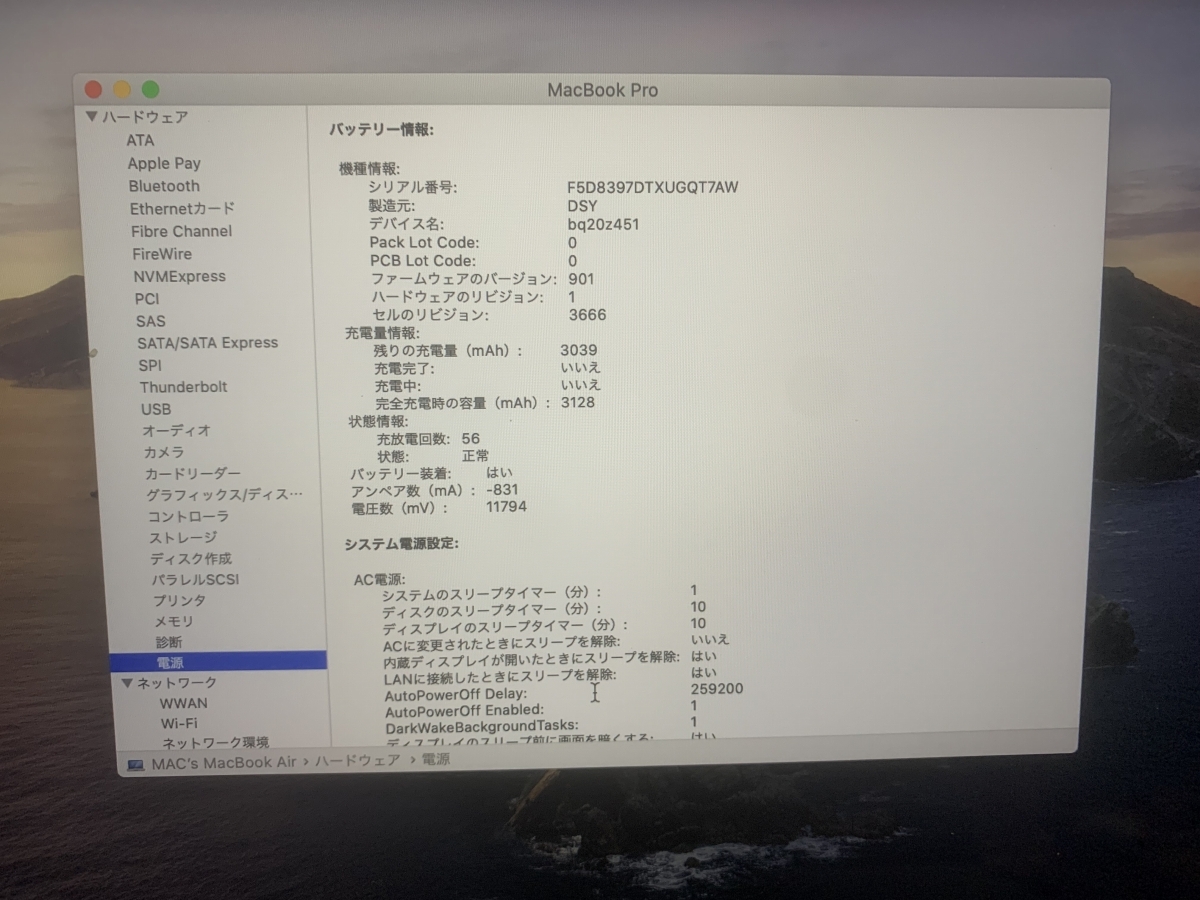The width and height of the screenshot is (1200, 900).
Task: Click the voltage value 11794
Action: coord(506,507)
